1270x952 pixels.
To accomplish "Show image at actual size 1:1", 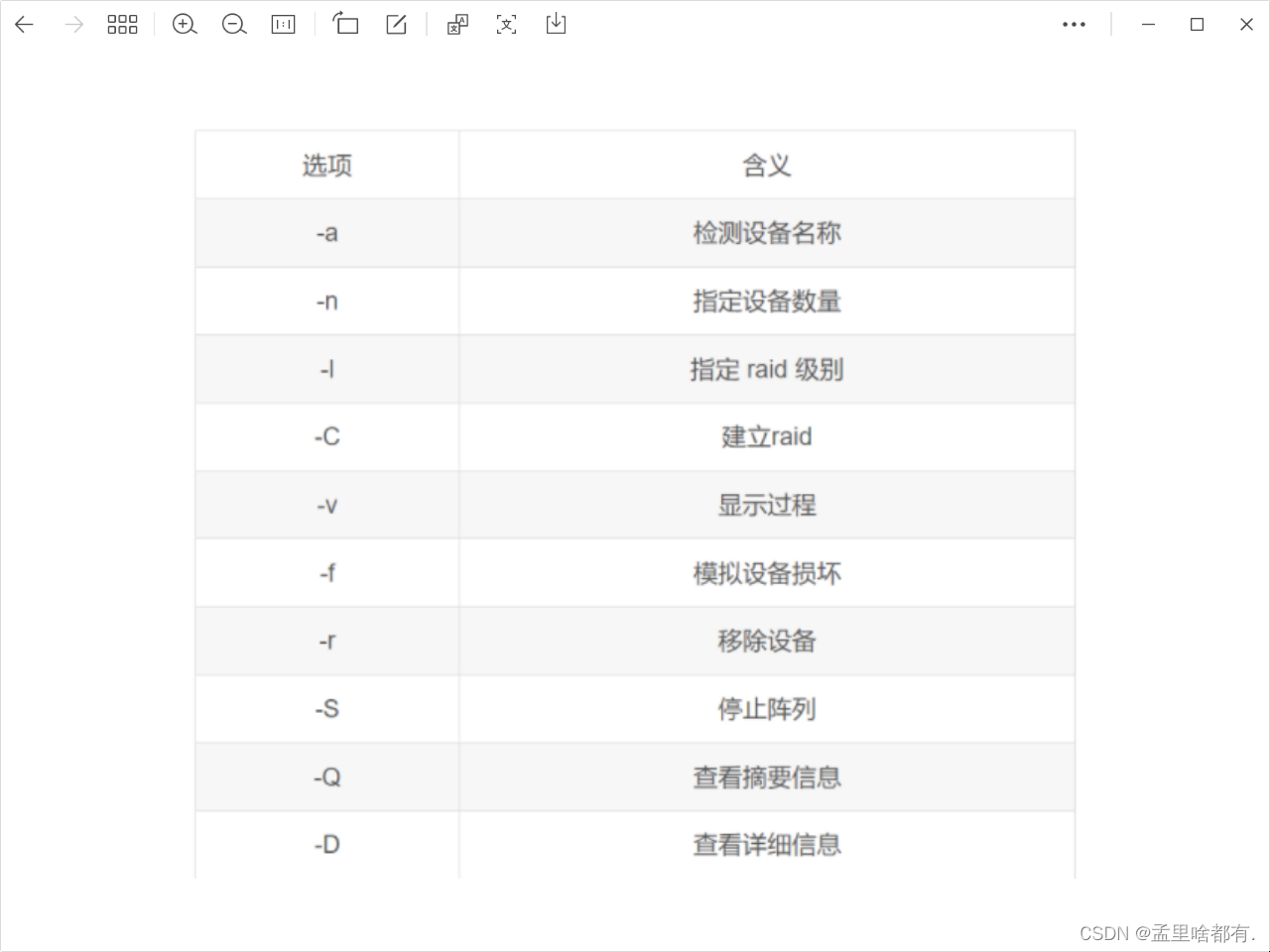I will point(284,25).
